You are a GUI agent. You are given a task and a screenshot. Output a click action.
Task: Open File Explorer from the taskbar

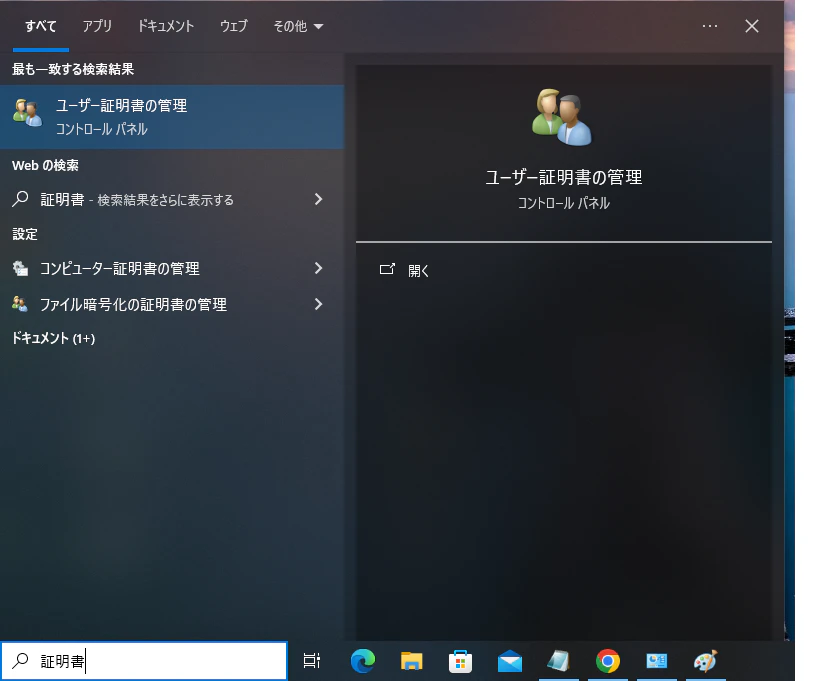410,661
